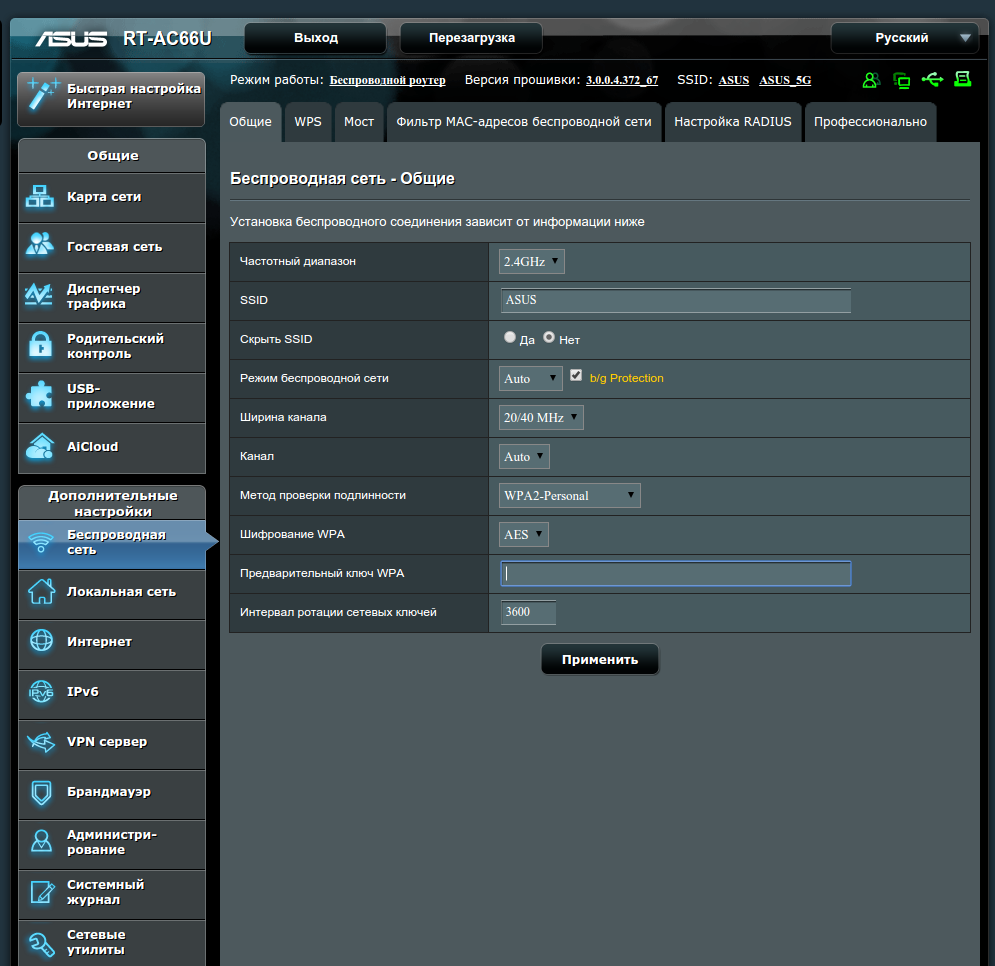
Task: Click the Администрирование user icon
Action: [41, 842]
